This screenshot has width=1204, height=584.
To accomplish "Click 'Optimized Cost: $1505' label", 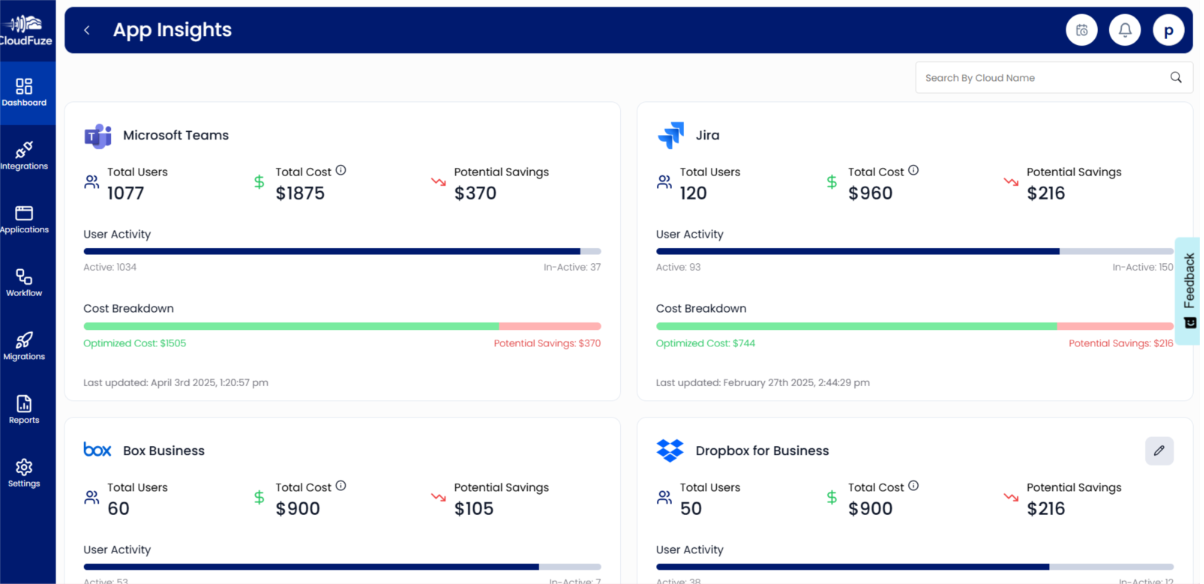I will 135,343.
